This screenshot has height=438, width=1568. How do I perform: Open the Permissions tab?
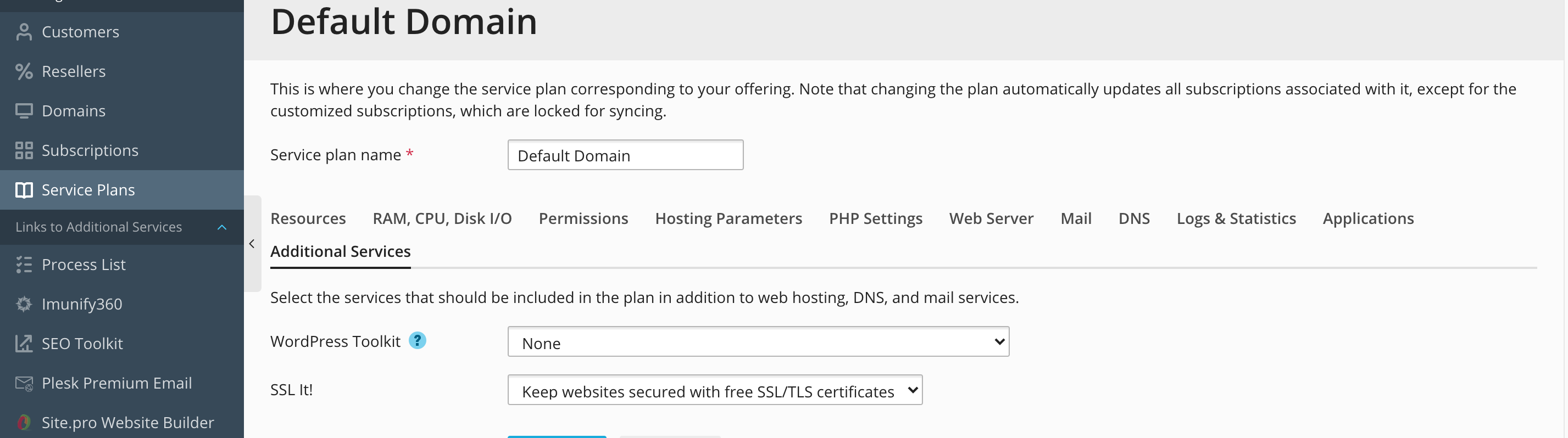click(x=582, y=218)
